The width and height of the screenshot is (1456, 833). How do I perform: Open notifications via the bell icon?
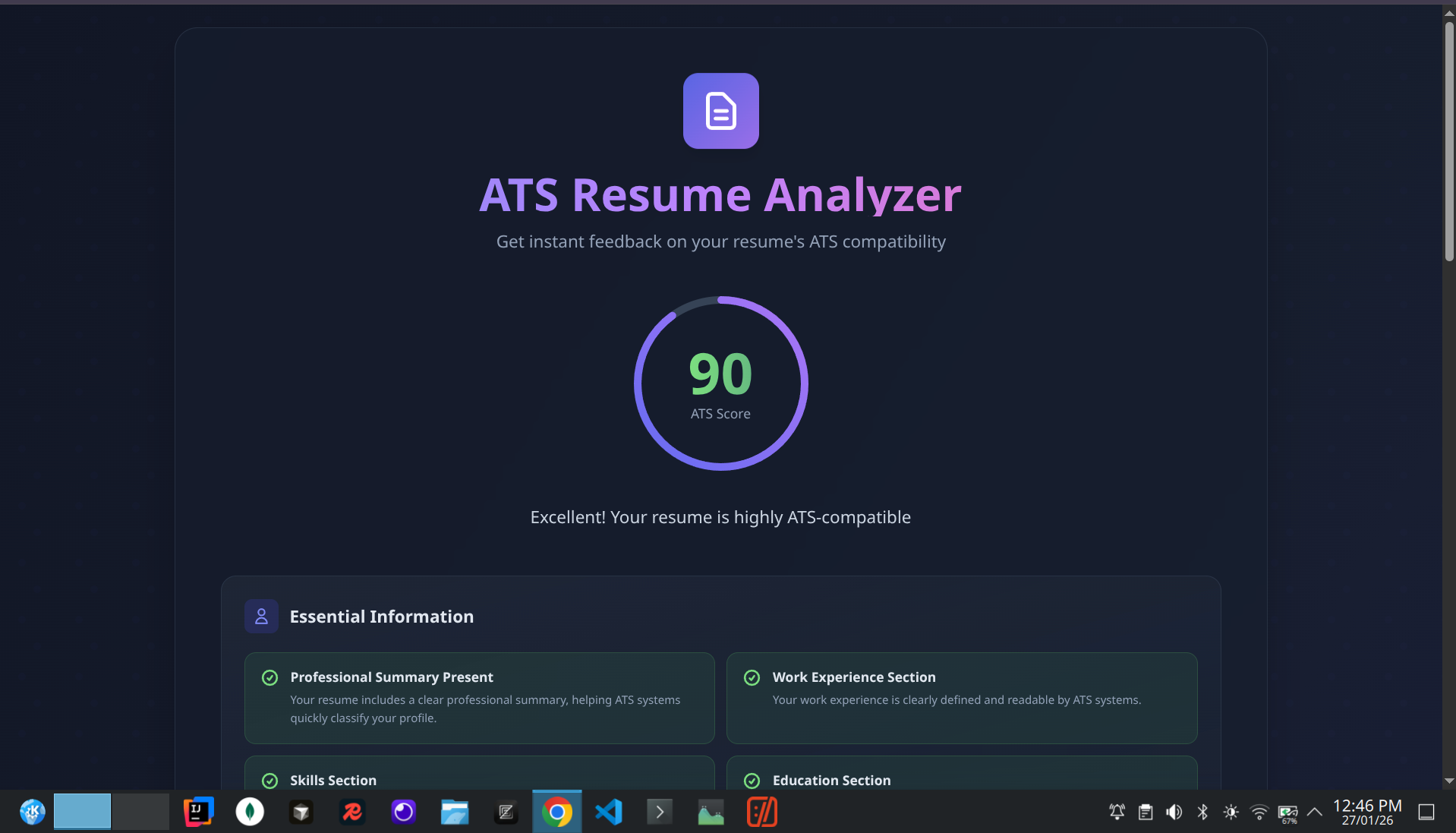(1117, 811)
